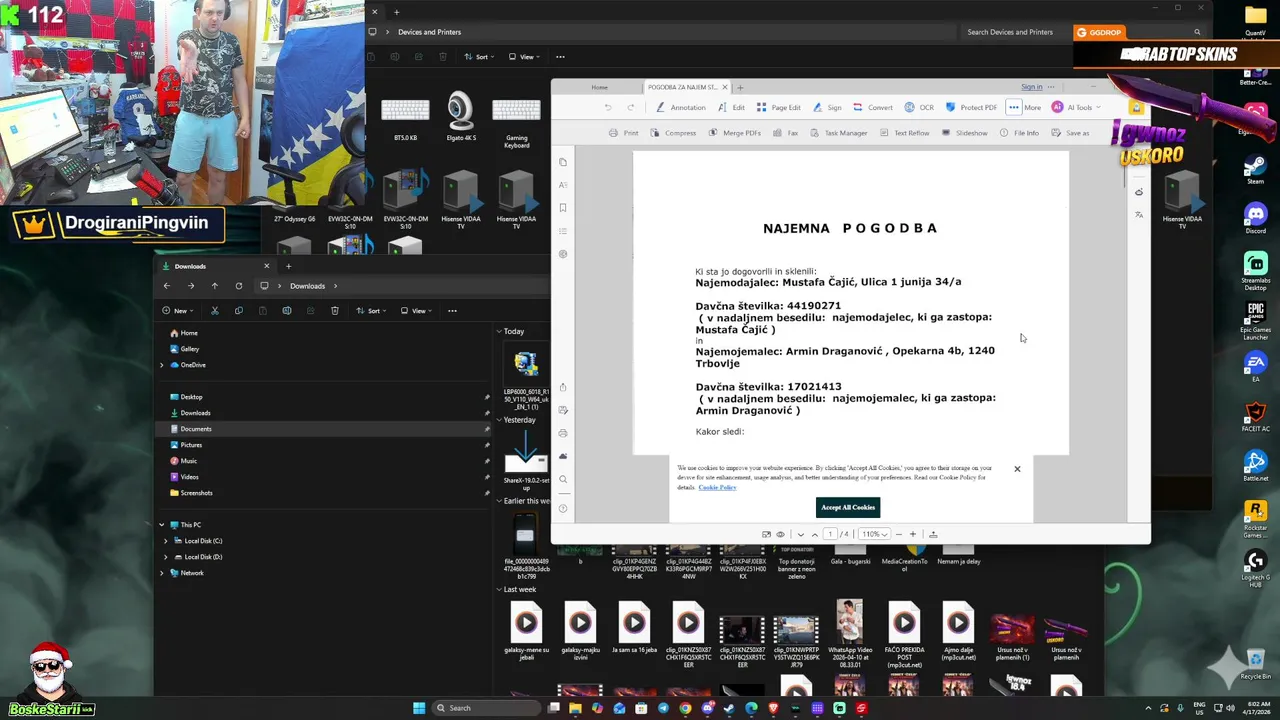Show File Info for the PDF
Viewport: 1280px width, 720px height.
(1019, 133)
